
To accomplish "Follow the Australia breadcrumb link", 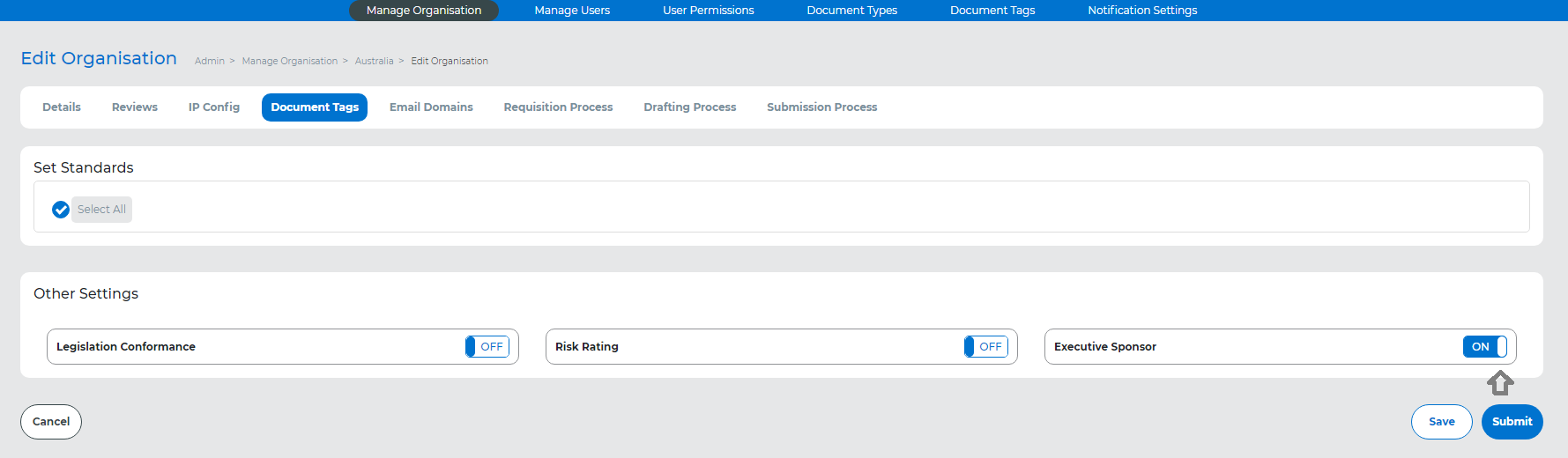I will (x=375, y=62).
